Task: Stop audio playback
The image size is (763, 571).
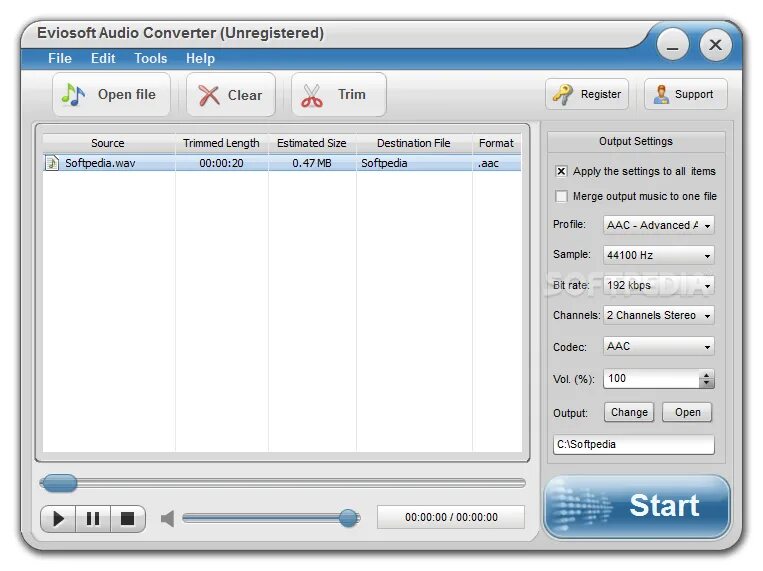Action: coord(128,519)
